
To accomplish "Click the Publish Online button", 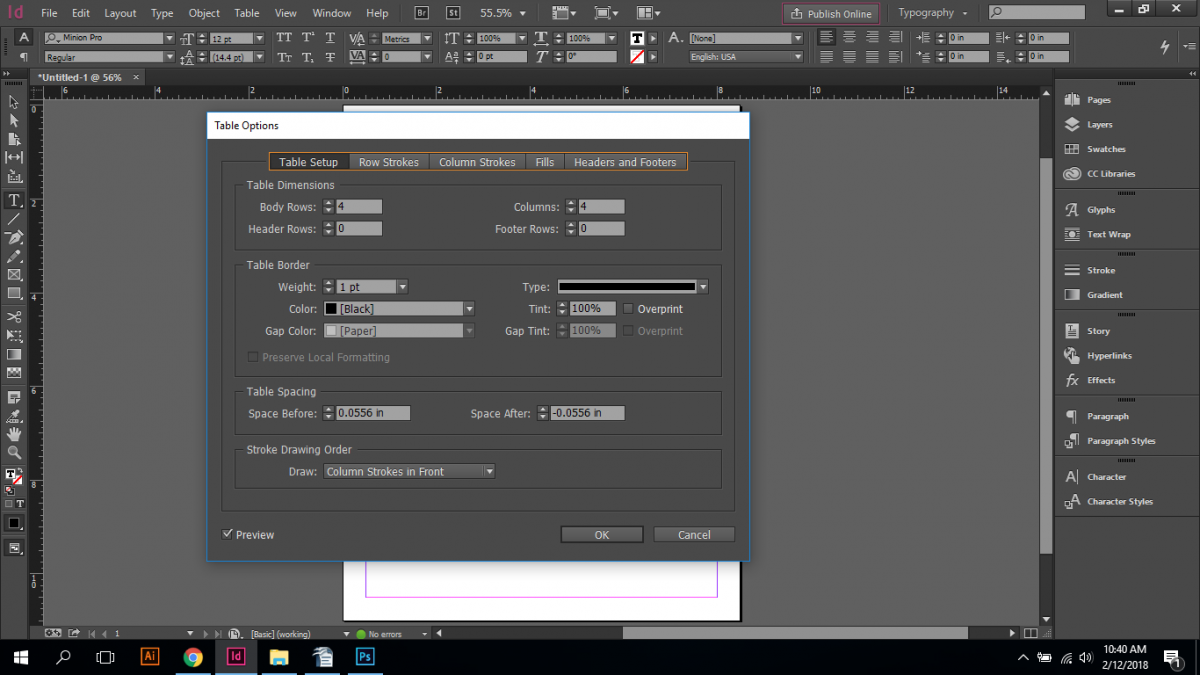I will pyautogui.click(x=830, y=13).
